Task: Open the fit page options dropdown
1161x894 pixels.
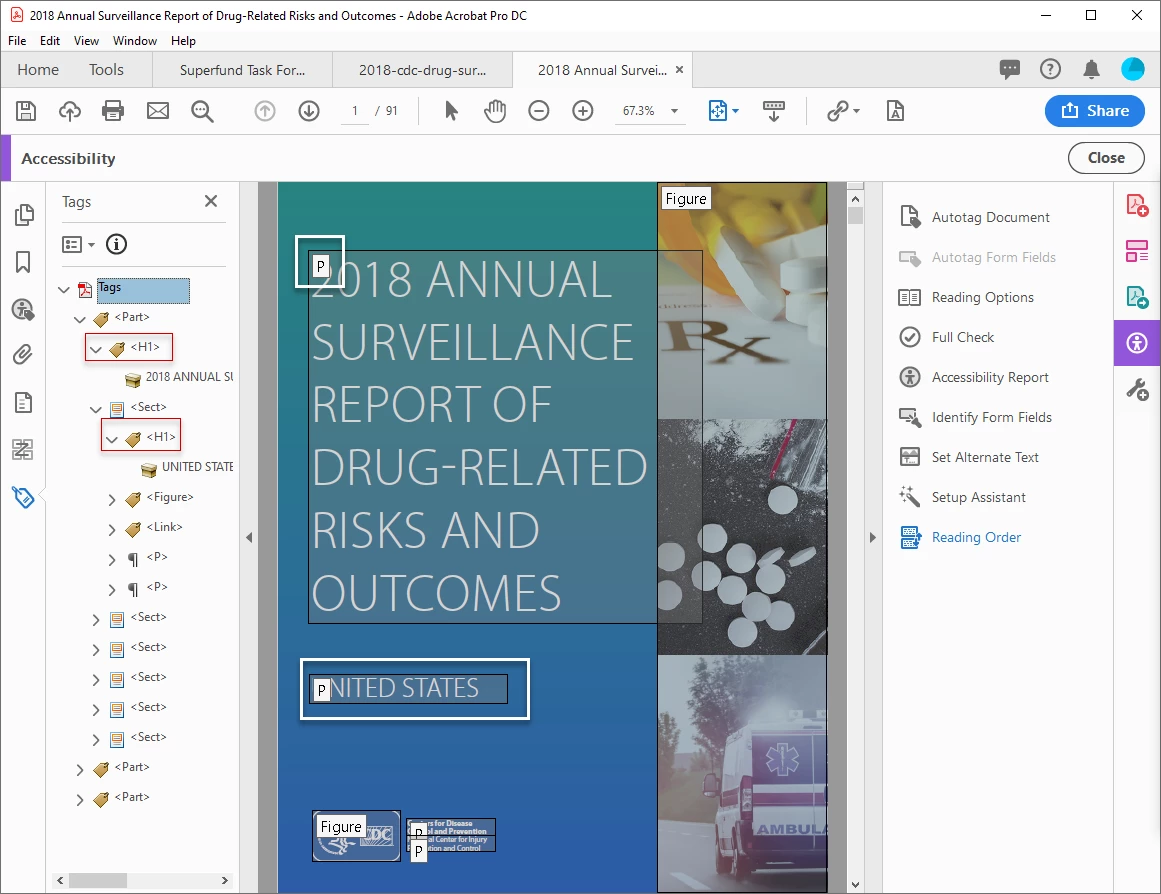Action: (735, 111)
